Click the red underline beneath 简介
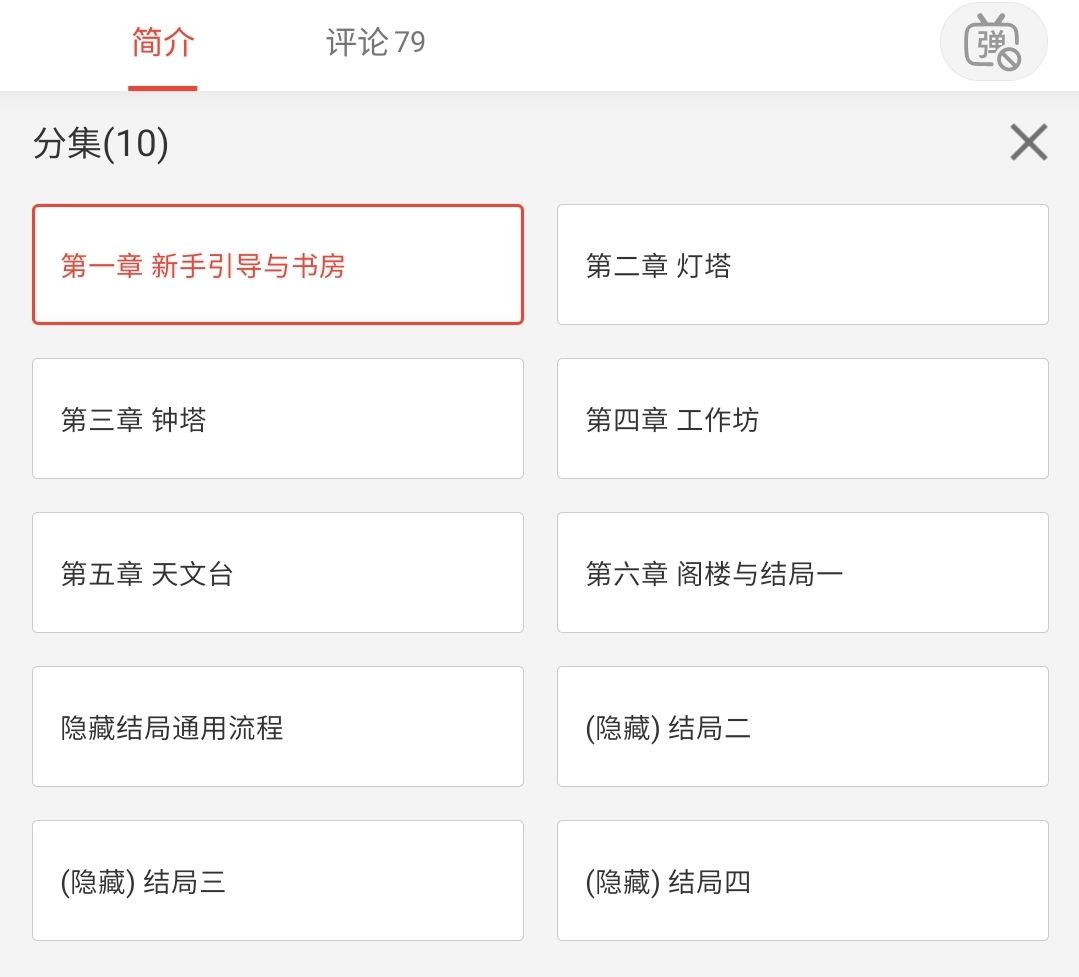Image resolution: width=1079 pixels, height=977 pixels. [x=163, y=88]
